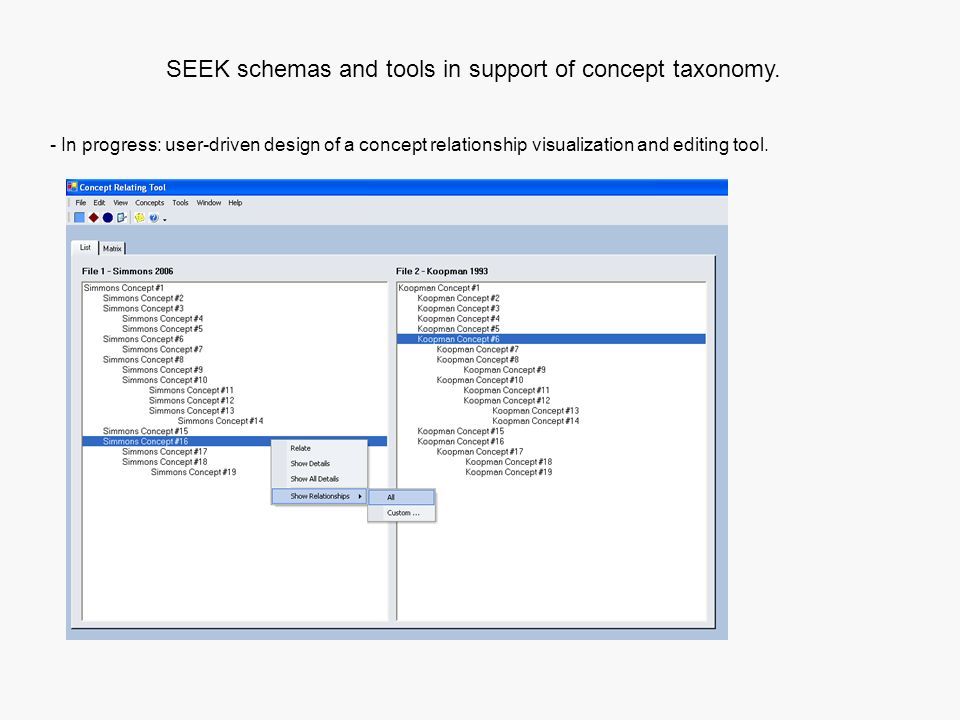
Task: Select Simmons Concept #2
Action: pyautogui.click(x=143, y=298)
